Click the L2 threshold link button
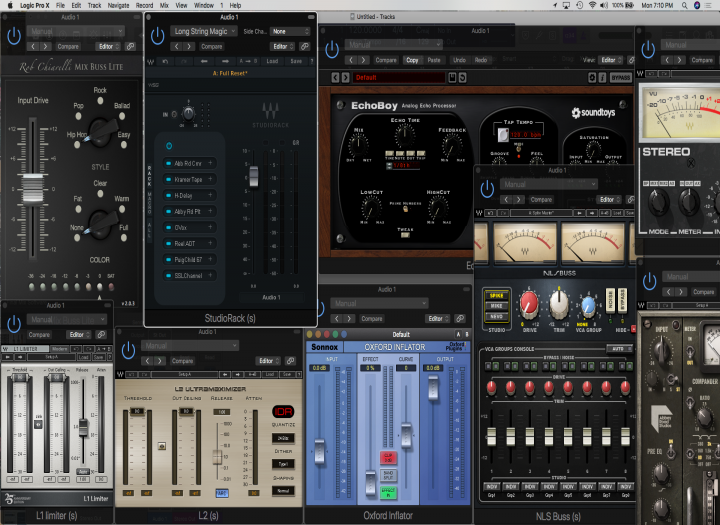 tap(162, 446)
